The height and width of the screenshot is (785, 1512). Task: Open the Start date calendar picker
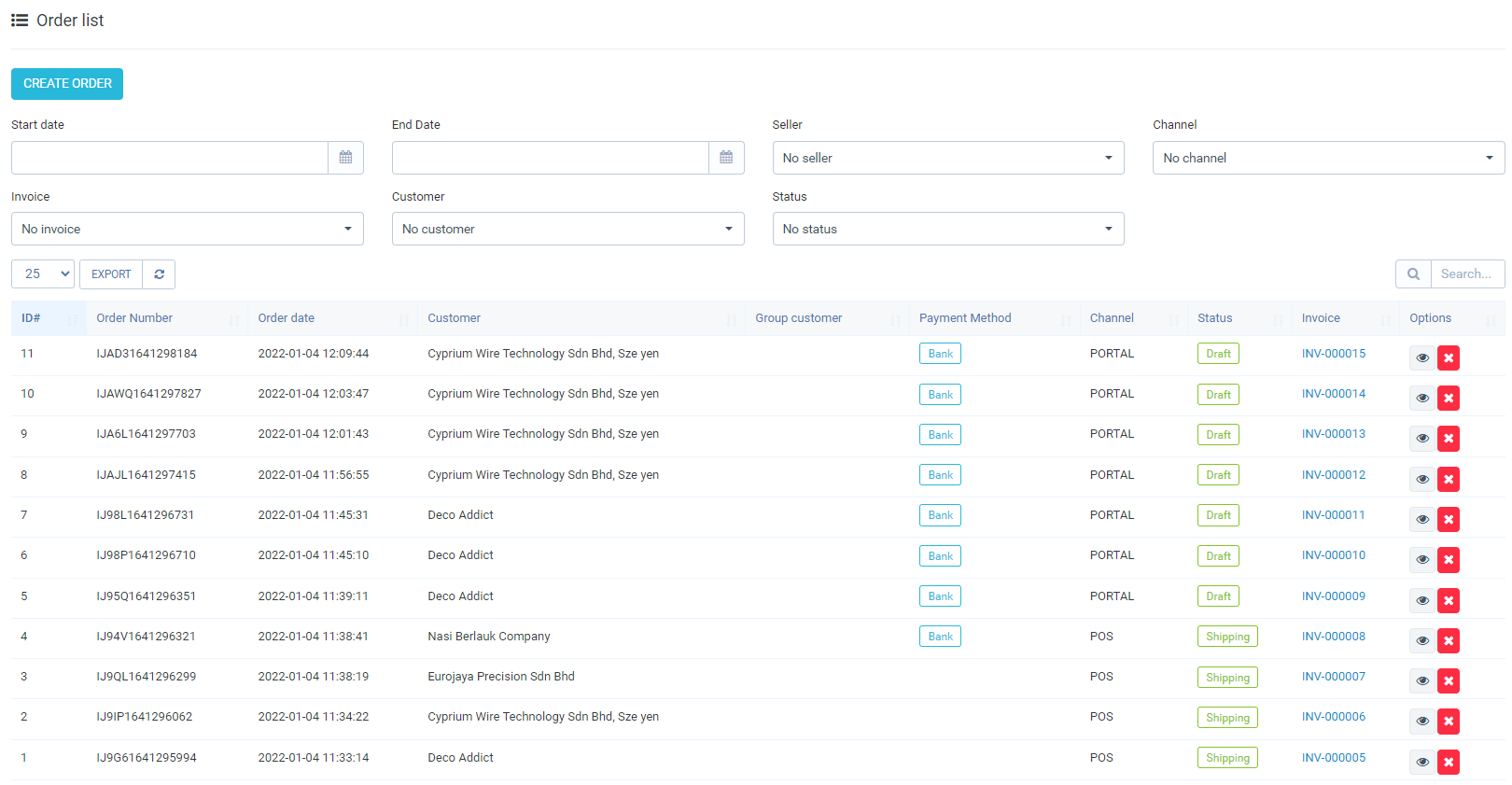(345, 158)
